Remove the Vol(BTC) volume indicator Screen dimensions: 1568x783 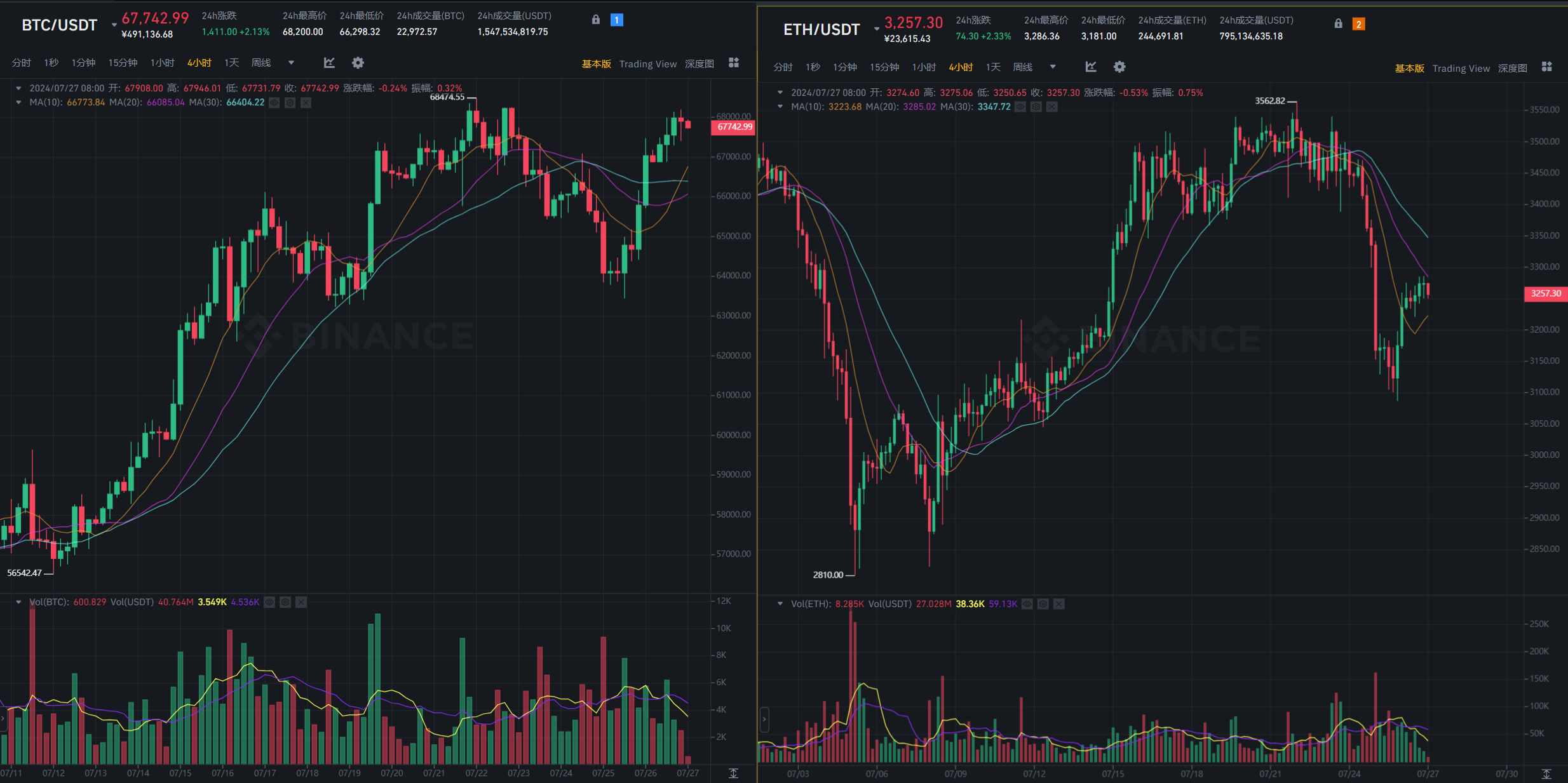click(x=301, y=602)
